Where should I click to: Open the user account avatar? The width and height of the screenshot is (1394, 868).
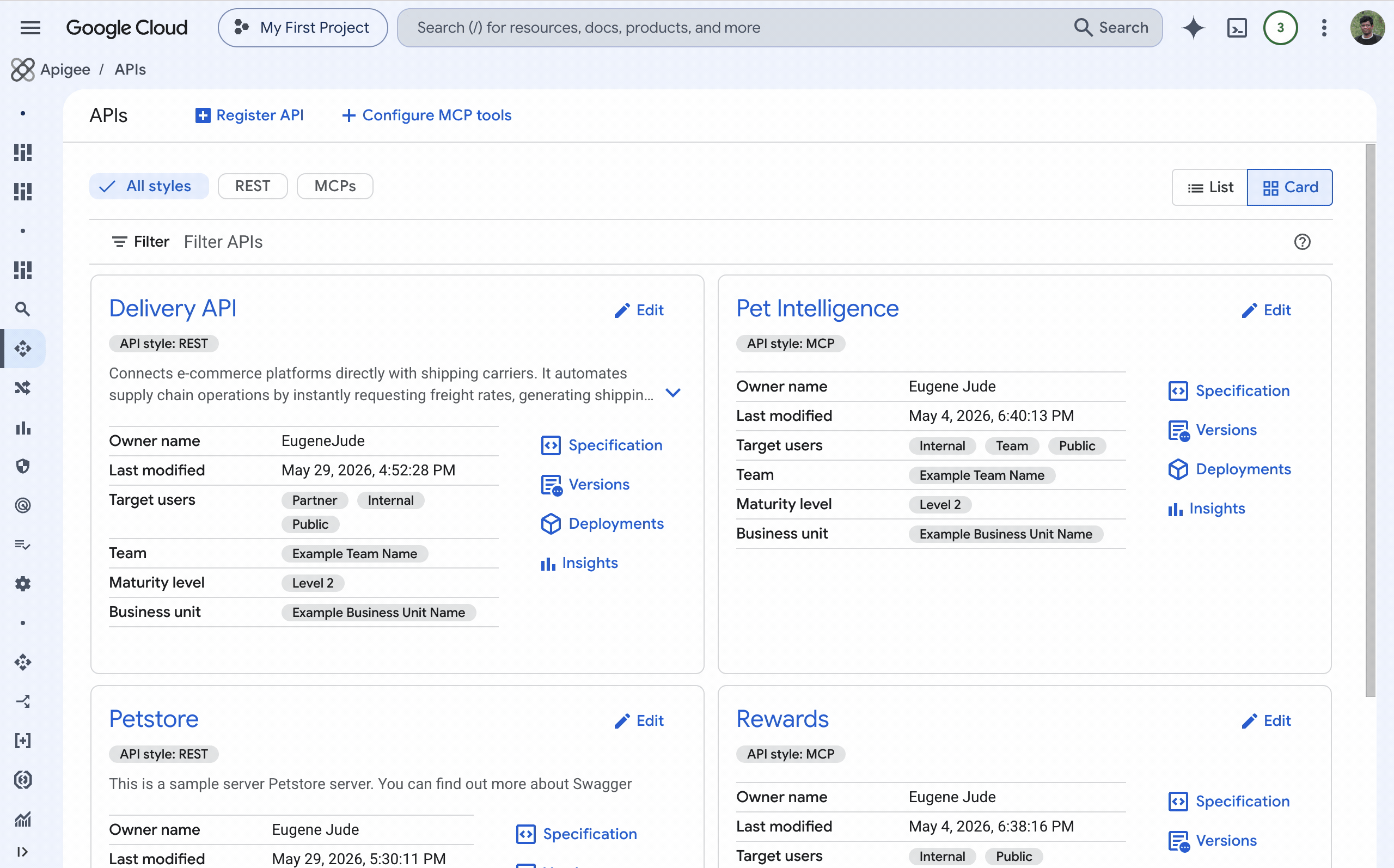(x=1367, y=28)
